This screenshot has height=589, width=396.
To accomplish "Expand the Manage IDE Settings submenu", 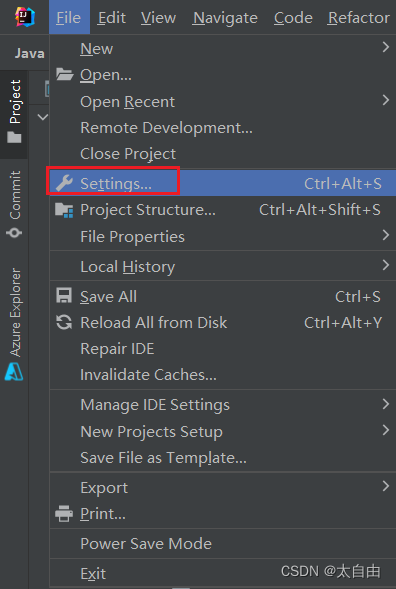I will click(222, 405).
